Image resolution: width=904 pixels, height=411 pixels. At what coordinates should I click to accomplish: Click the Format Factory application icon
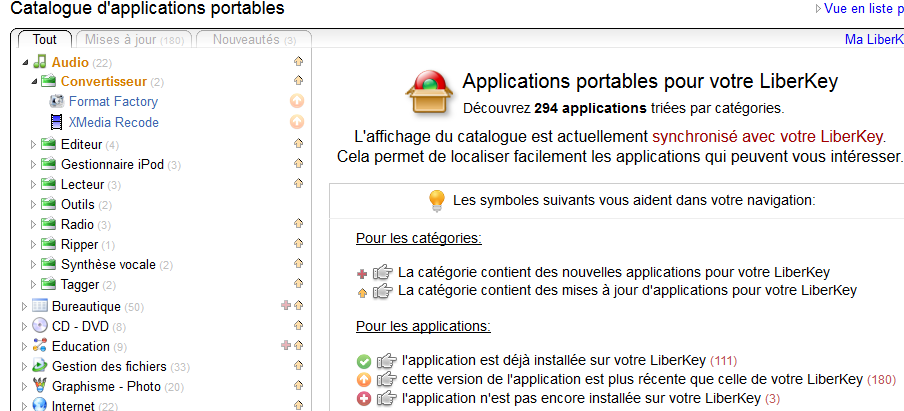pos(56,102)
